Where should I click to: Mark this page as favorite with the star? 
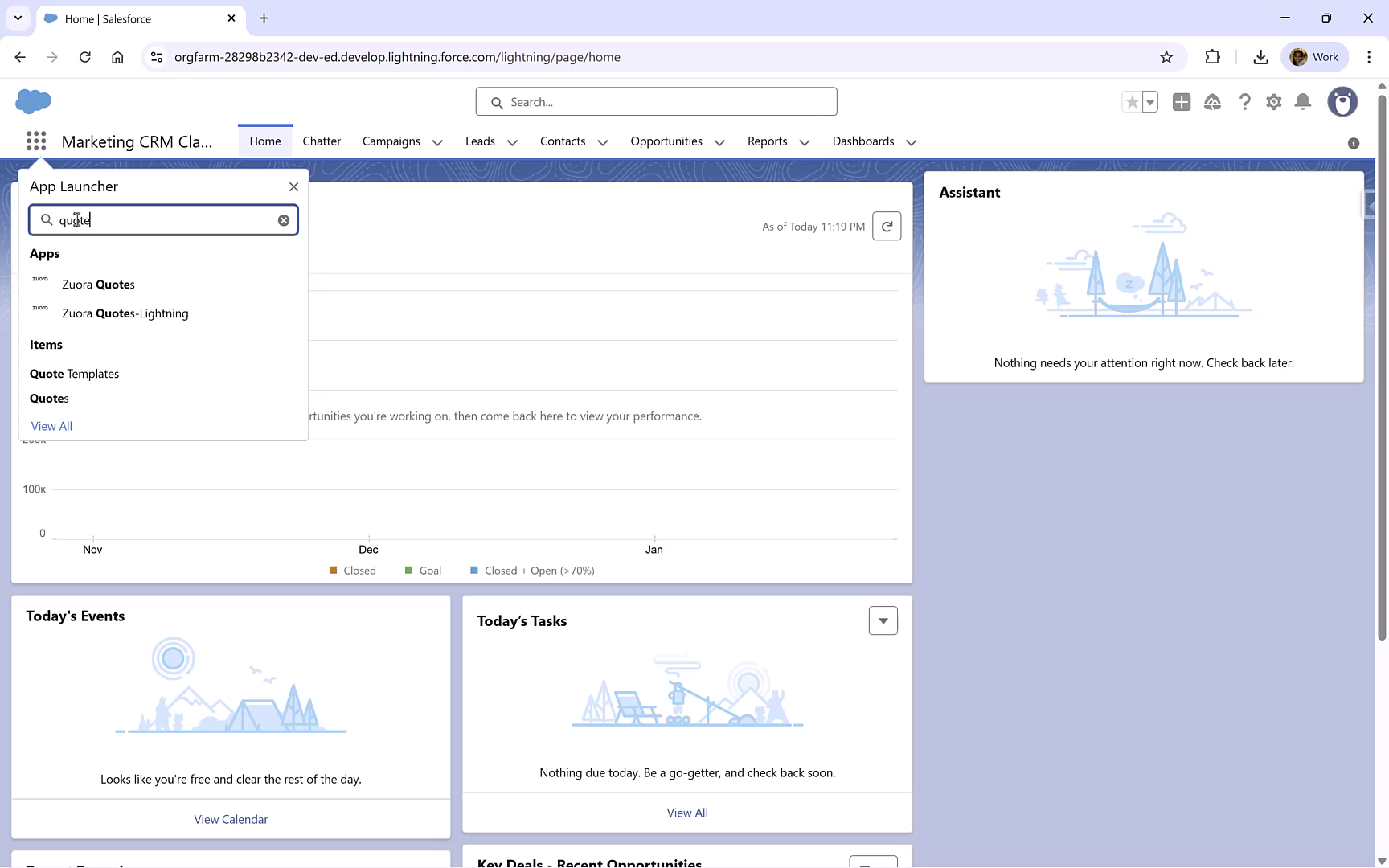click(1131, 102)
